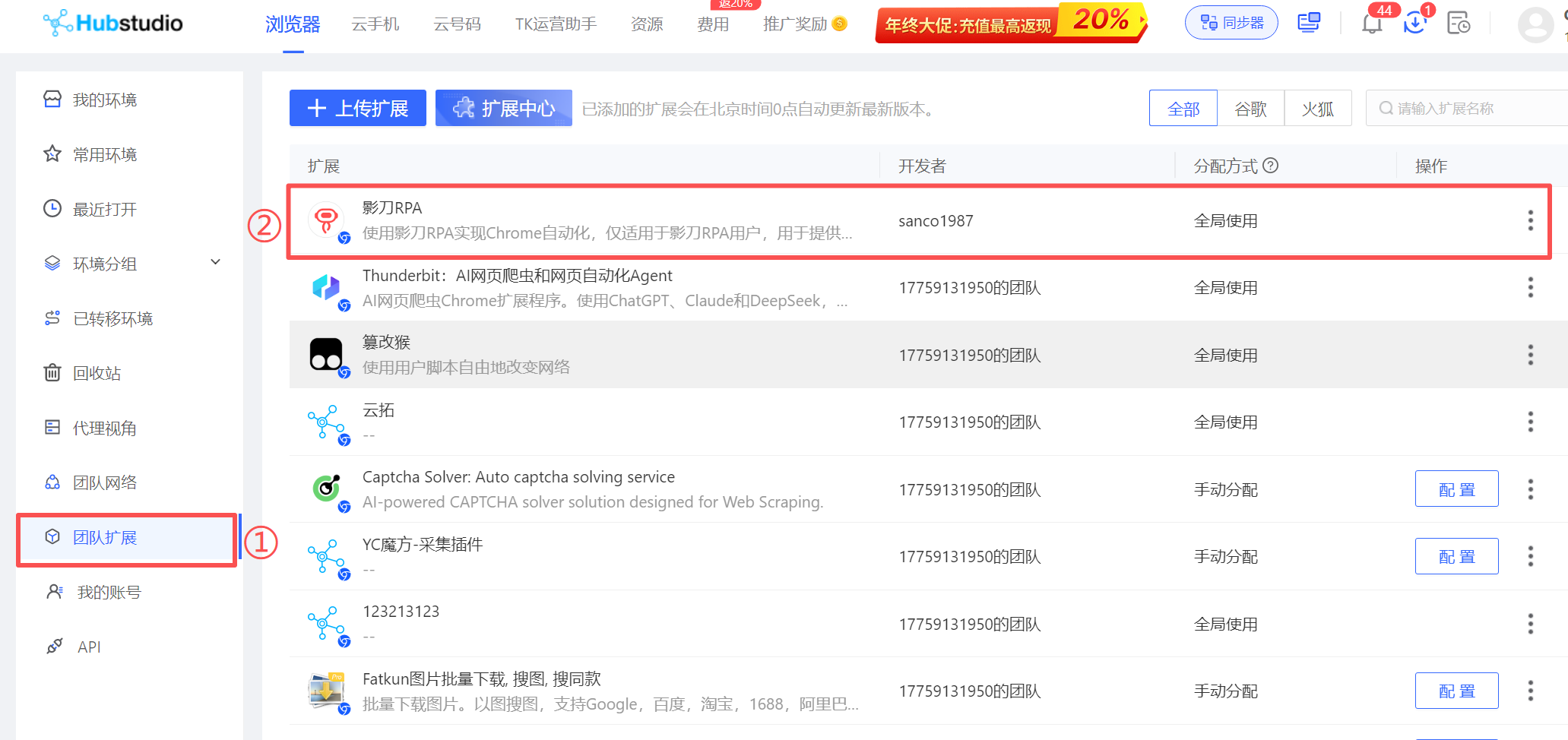Image resolution: width=1568 pixels, height=740 pixels.
Task: Click 配置 for YC魔方-采集插件
Action: click(x=1457, y=556)
